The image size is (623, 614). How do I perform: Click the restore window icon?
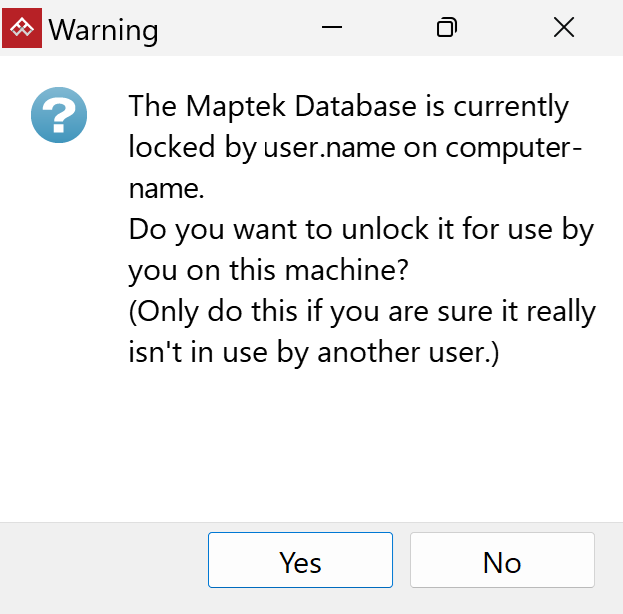pyautogui.click(x=447, y=27)
